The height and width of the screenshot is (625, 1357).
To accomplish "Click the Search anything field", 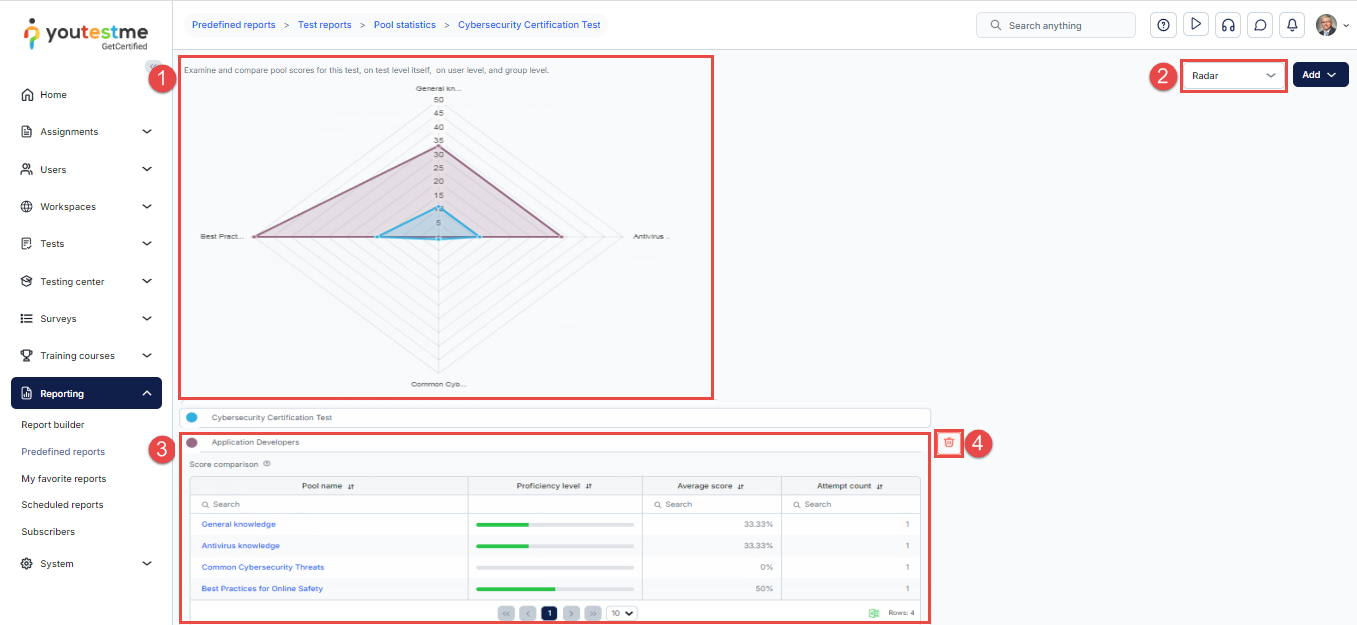I will (x=1056, y=25).
